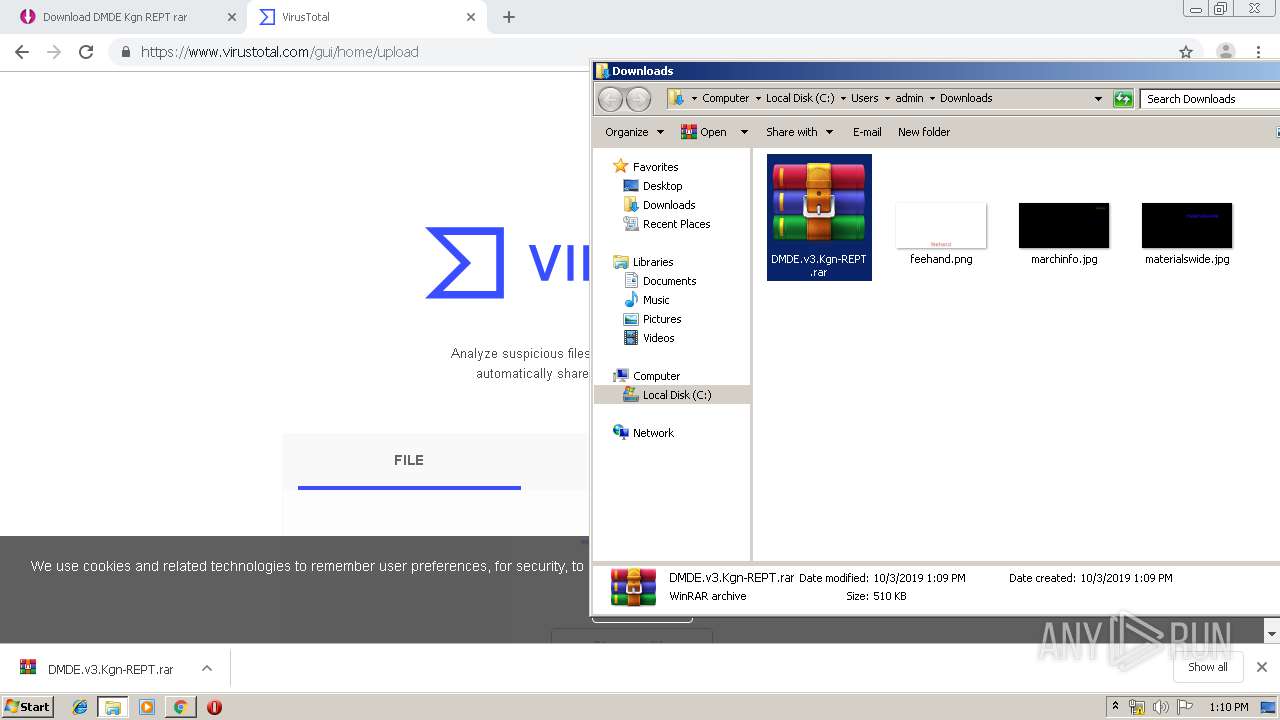Open Recent Places in the navigation pane
This screenshot has height=720, width=1280.
point(666,224)
